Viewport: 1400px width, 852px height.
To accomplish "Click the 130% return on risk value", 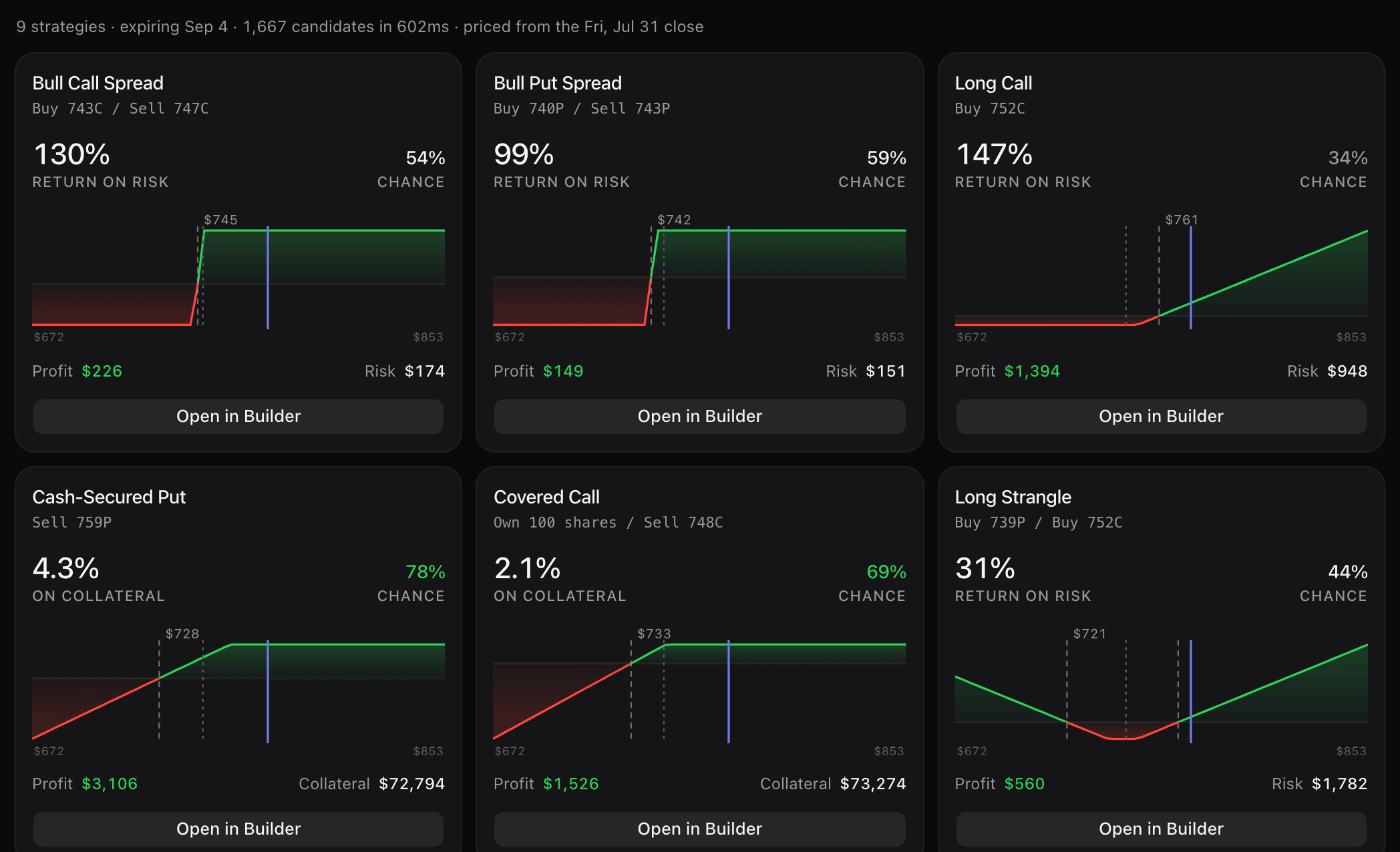I will (x=71, y=154).
